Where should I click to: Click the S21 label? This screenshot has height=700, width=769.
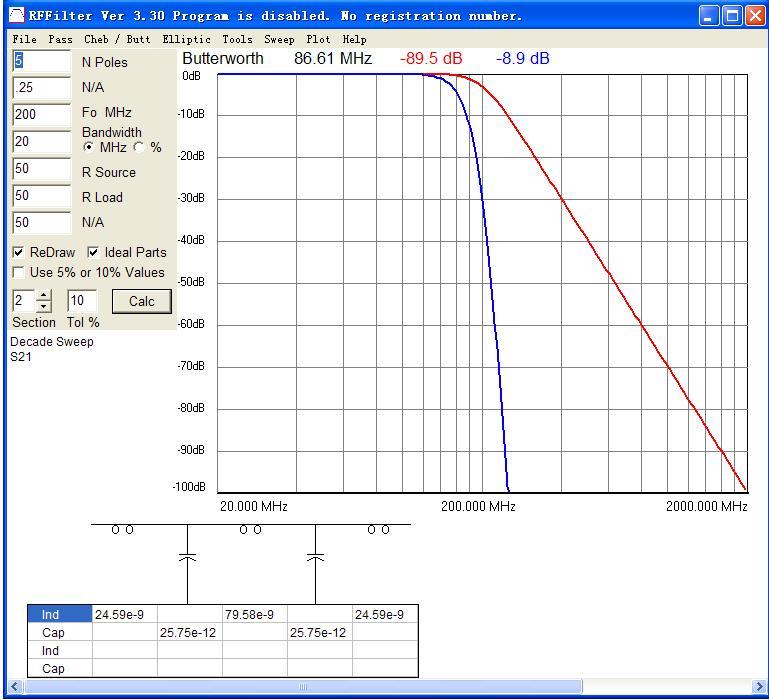(x=21, y=357)
